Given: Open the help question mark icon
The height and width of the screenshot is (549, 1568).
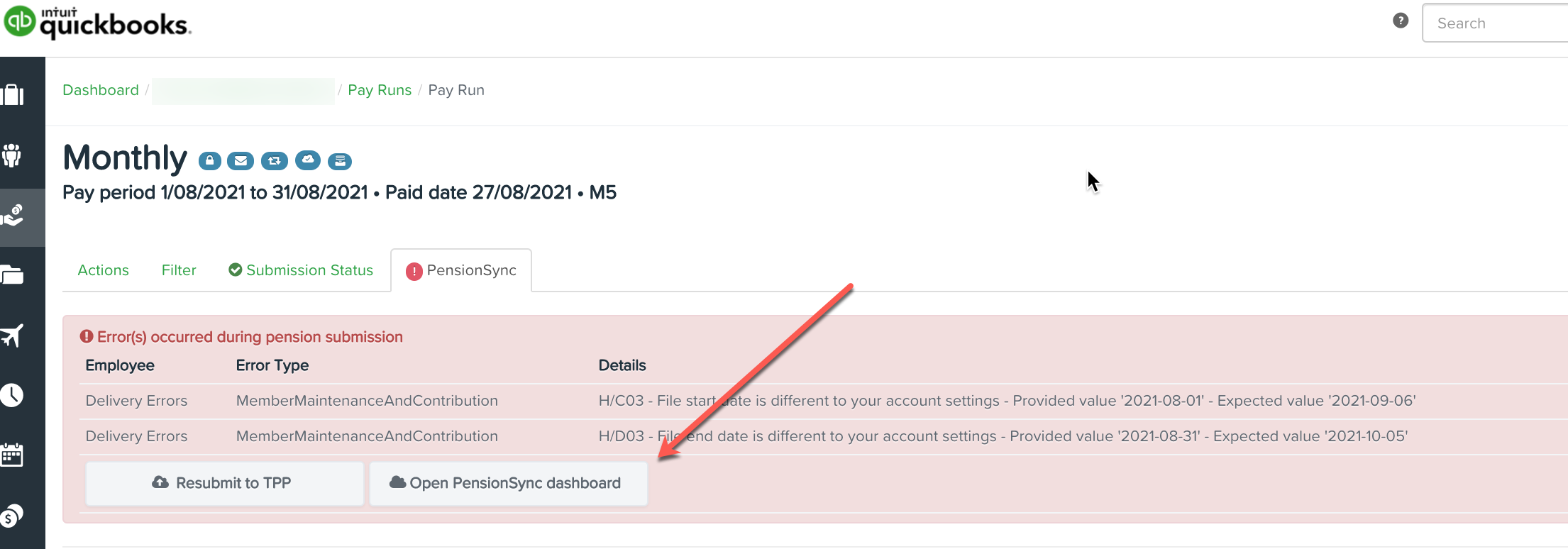Looking at the screenshot, I should (x=1401, y=21).
